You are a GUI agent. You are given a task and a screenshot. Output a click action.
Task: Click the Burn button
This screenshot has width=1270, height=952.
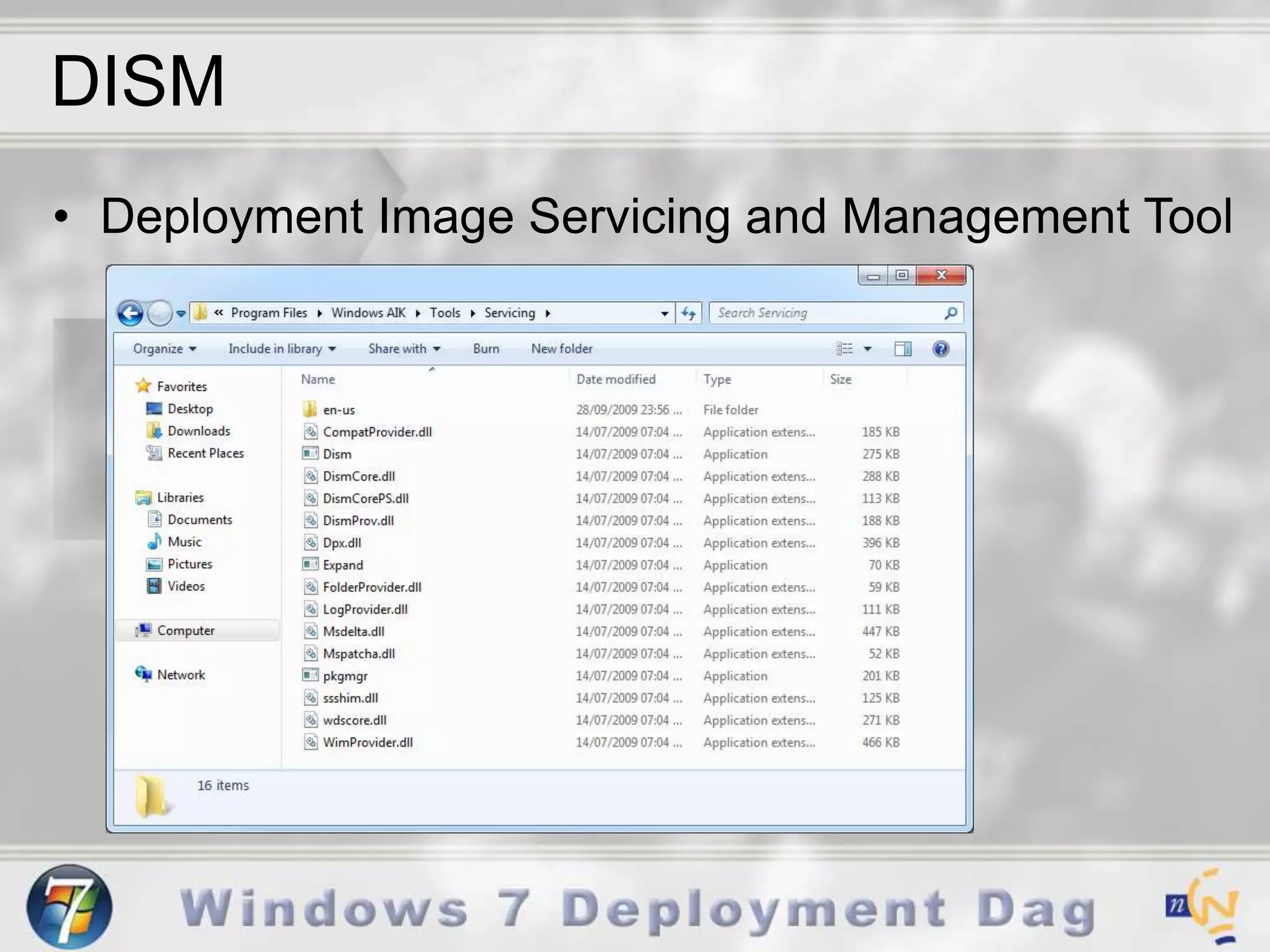pyautogui.click(x=486, y=349)
